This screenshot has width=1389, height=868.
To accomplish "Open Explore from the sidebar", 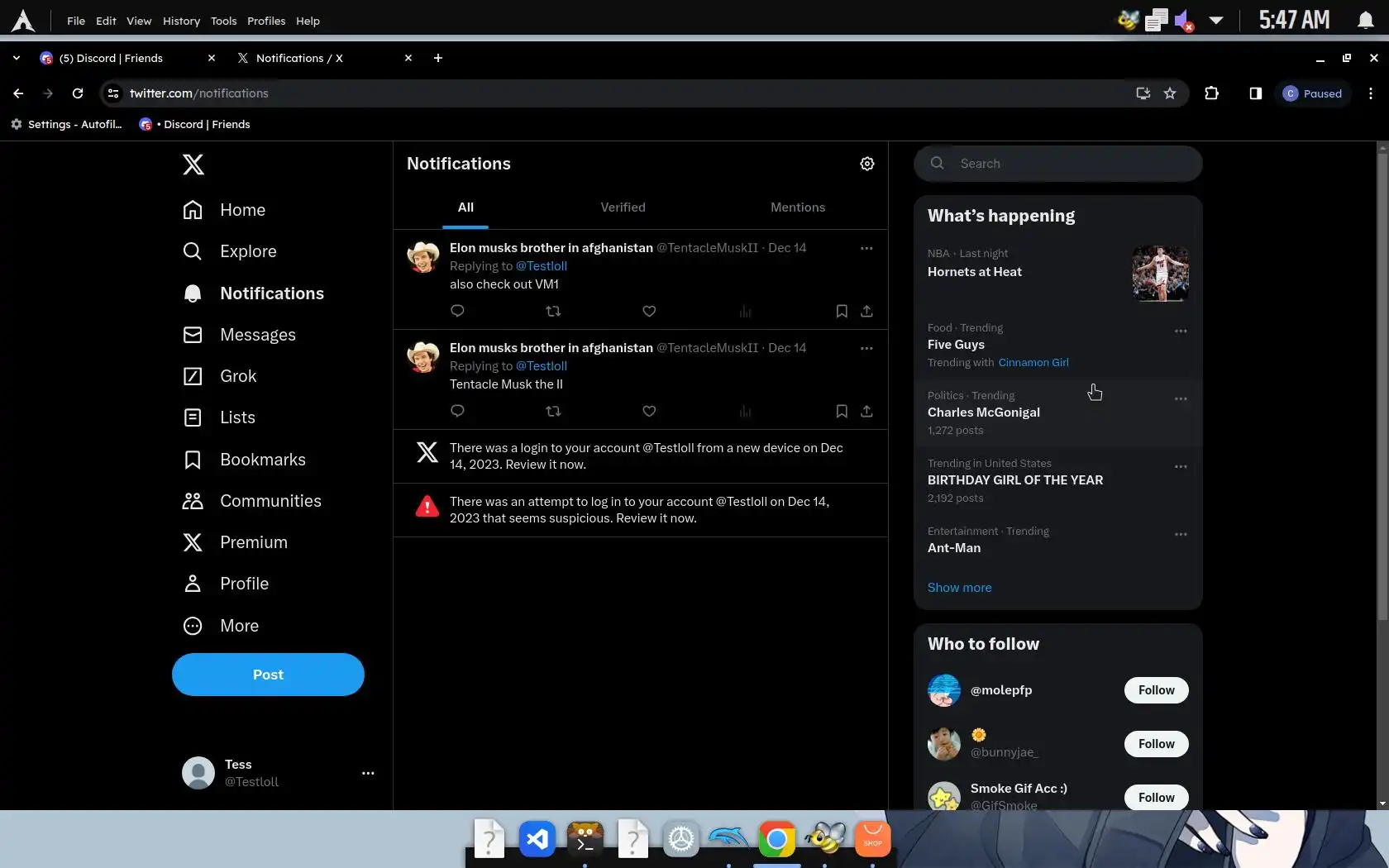I will point(229,251).
